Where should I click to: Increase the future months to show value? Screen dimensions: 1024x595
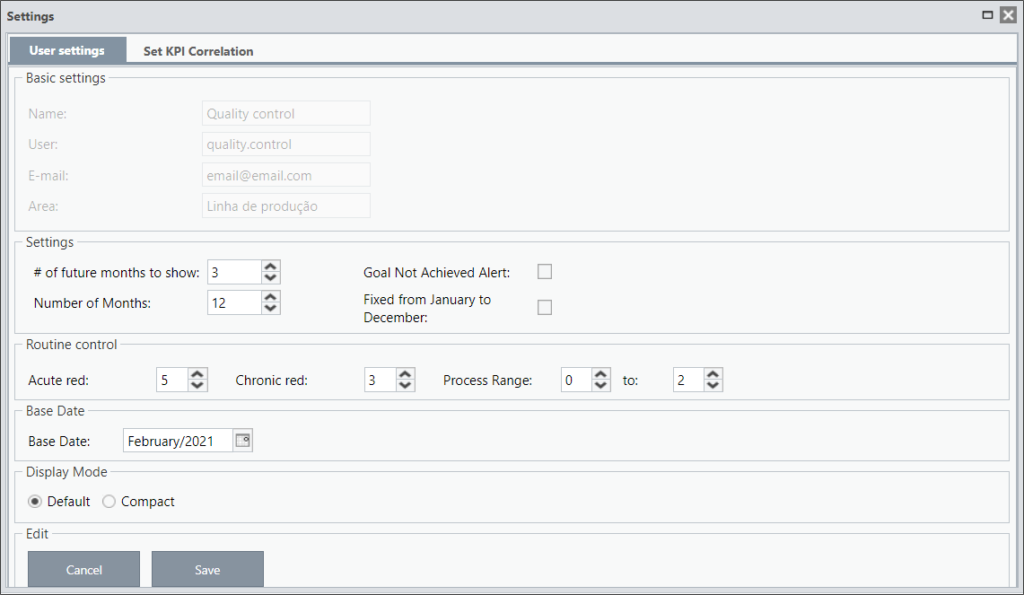270,266
